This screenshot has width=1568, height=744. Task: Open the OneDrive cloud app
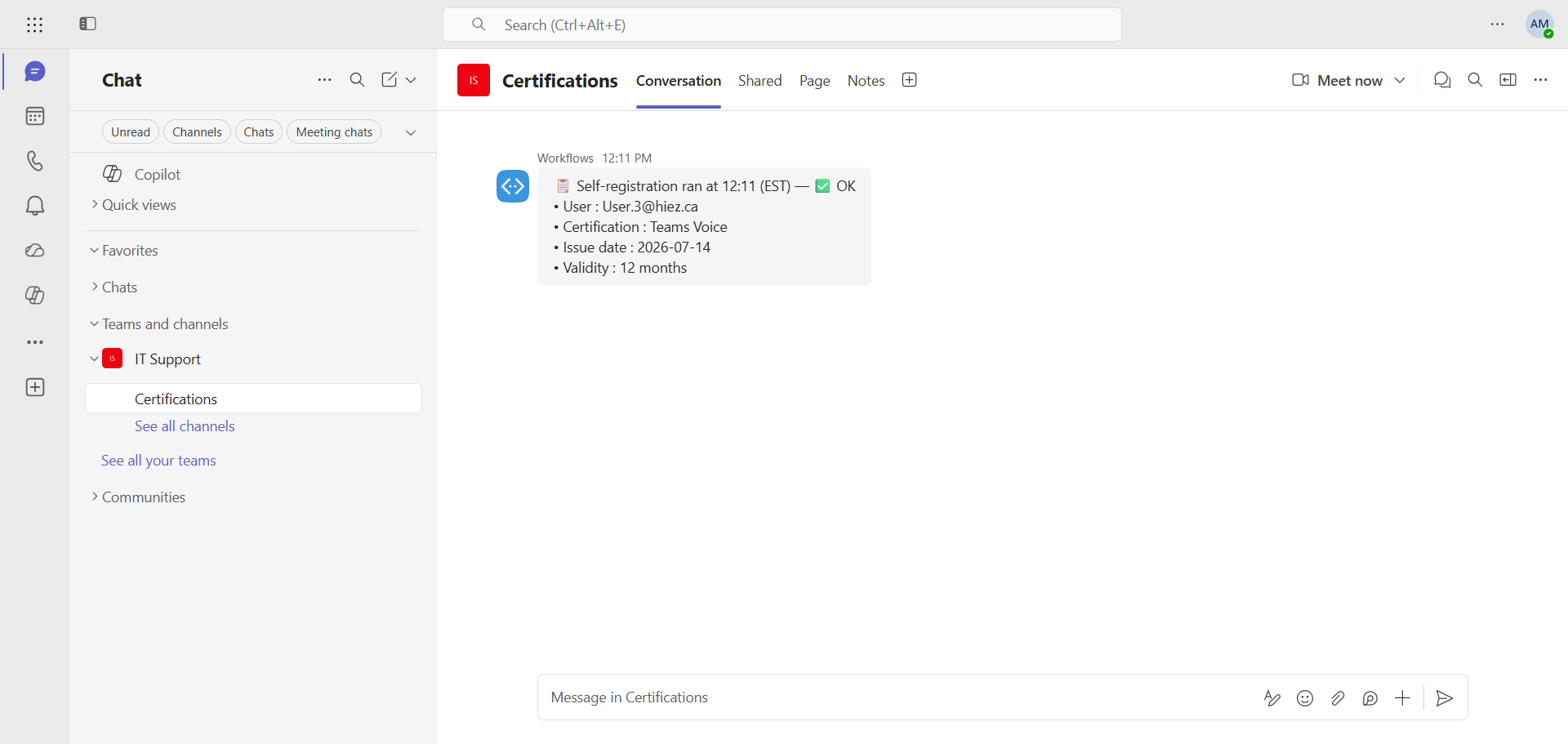[x=34, y=251]
